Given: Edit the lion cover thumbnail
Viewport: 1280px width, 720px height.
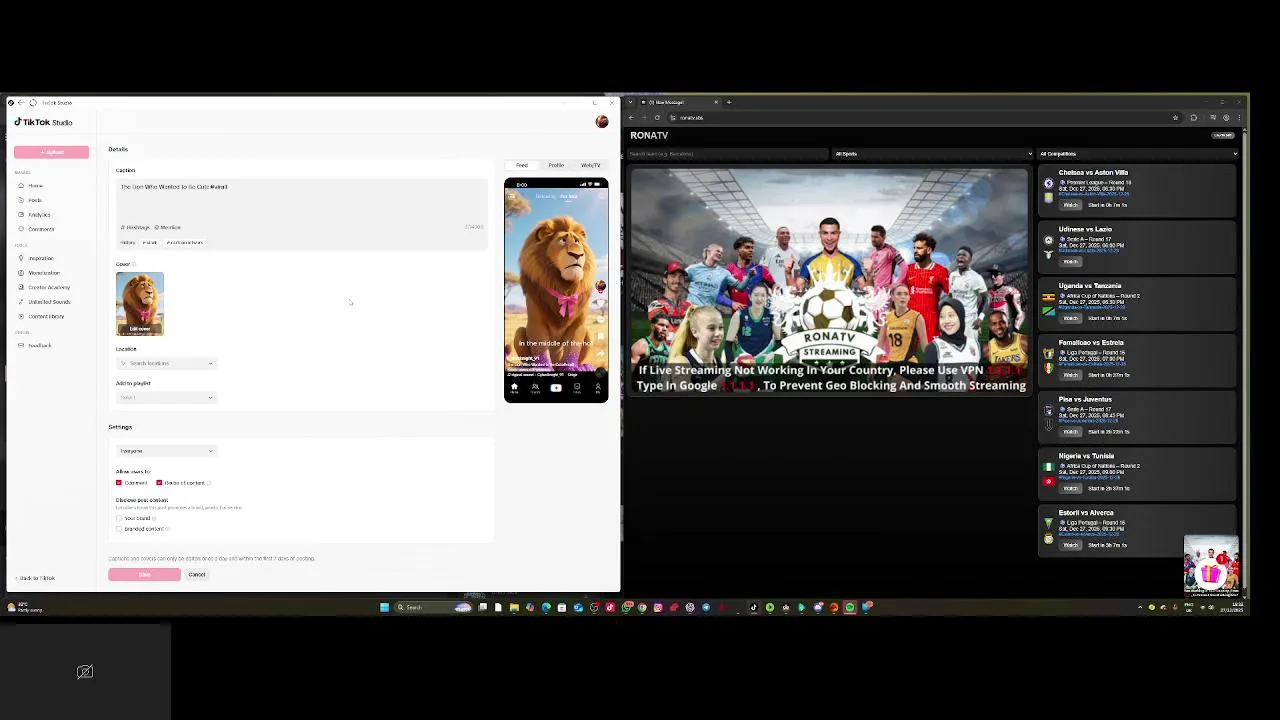Looking at the screenshot, I should [140, 304].
